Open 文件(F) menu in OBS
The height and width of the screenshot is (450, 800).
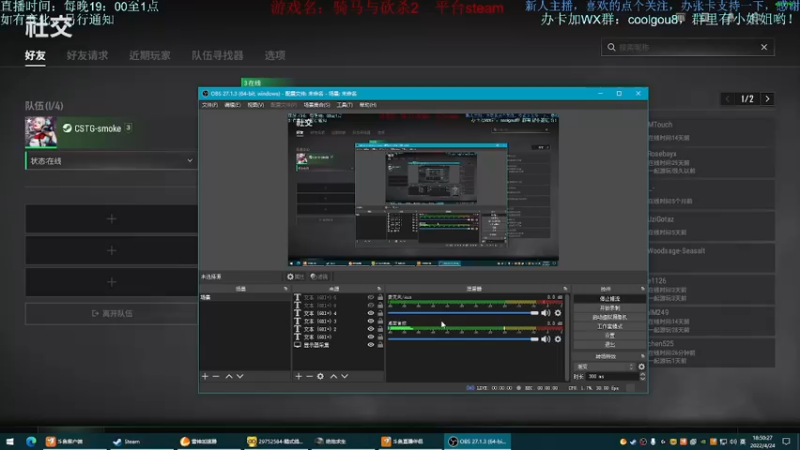(x=210, y=105)
